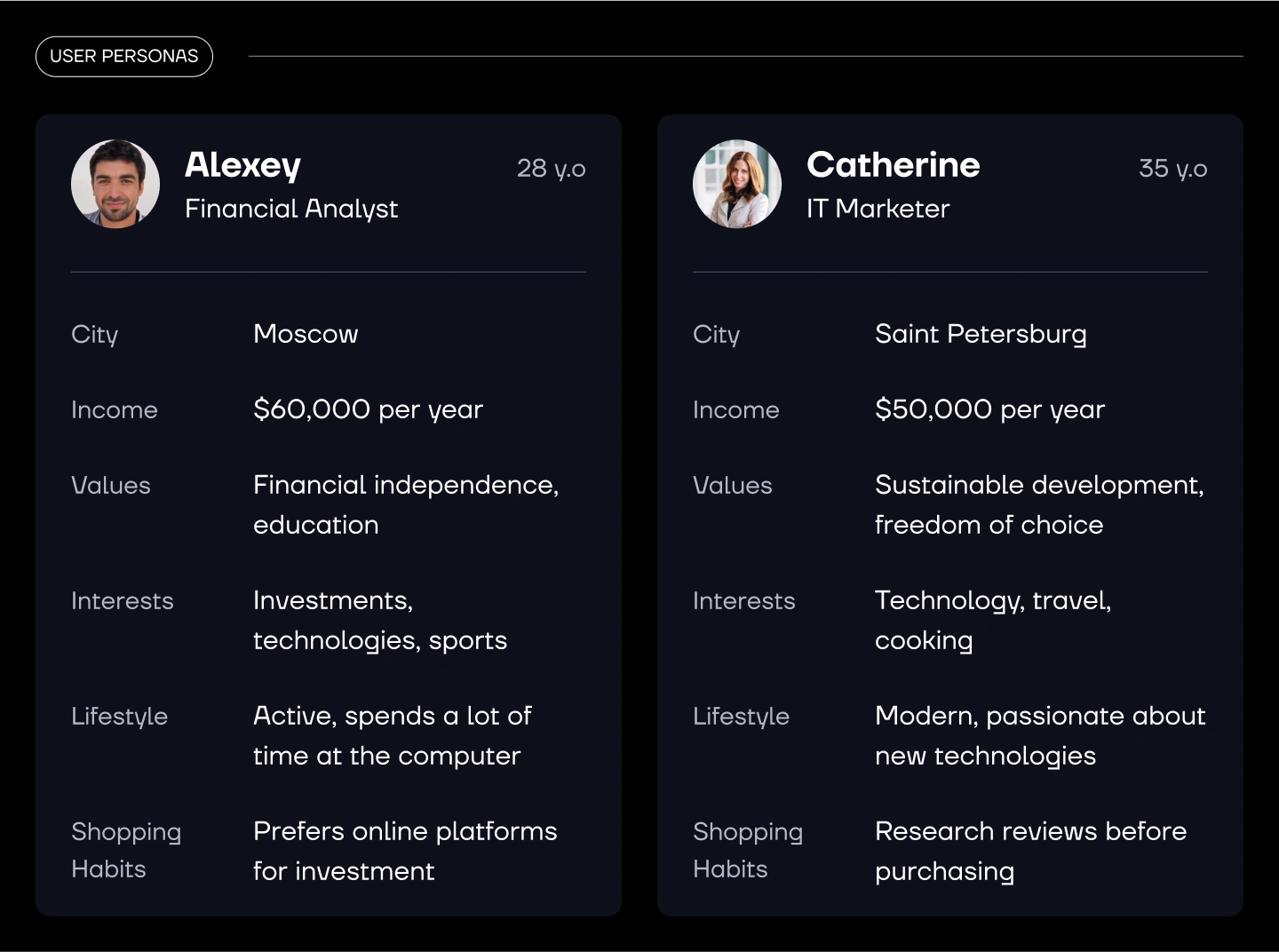The height and width of the screenshot is (952, 1279).
Task: Click the IT Marketer job title
Action: (878, 209)
